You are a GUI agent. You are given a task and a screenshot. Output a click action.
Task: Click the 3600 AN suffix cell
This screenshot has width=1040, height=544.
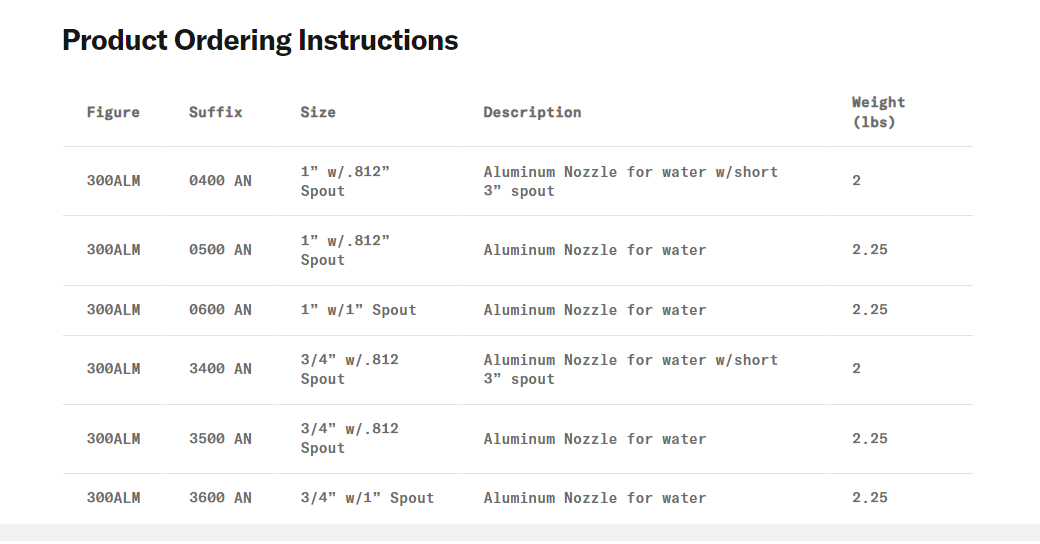(x=220, y=498)
